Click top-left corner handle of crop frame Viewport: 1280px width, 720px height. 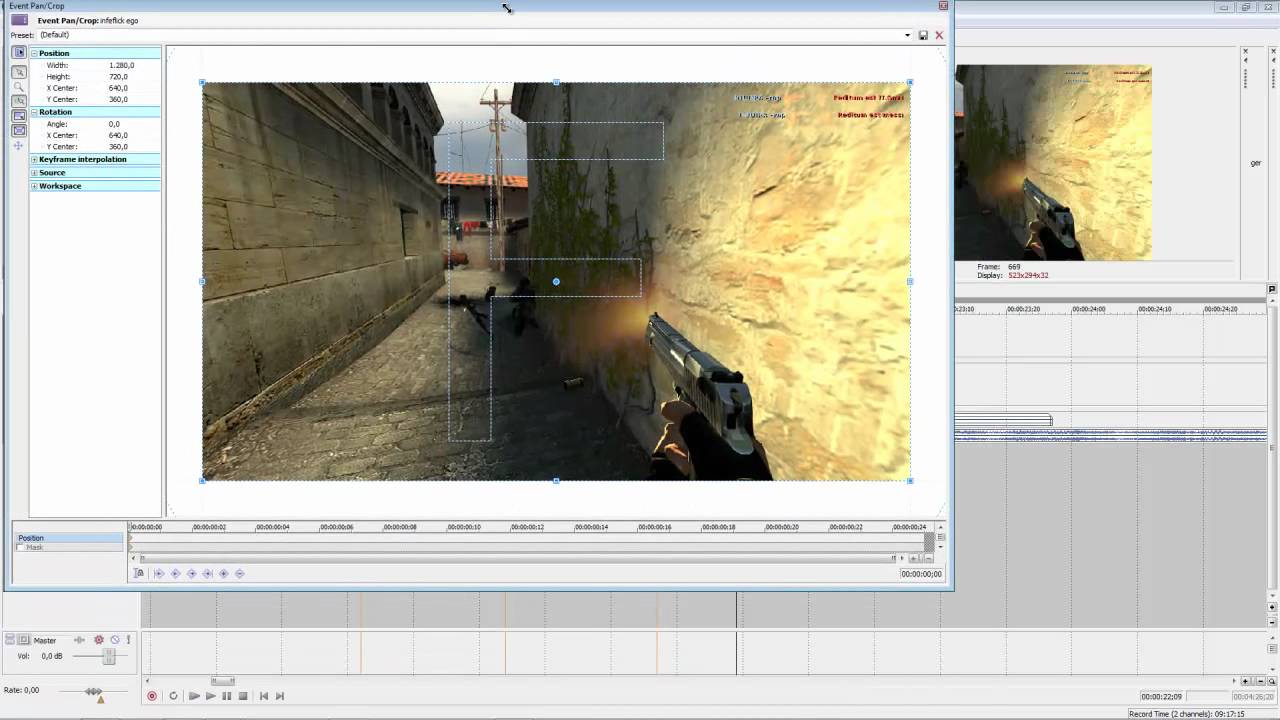point(203,83)
